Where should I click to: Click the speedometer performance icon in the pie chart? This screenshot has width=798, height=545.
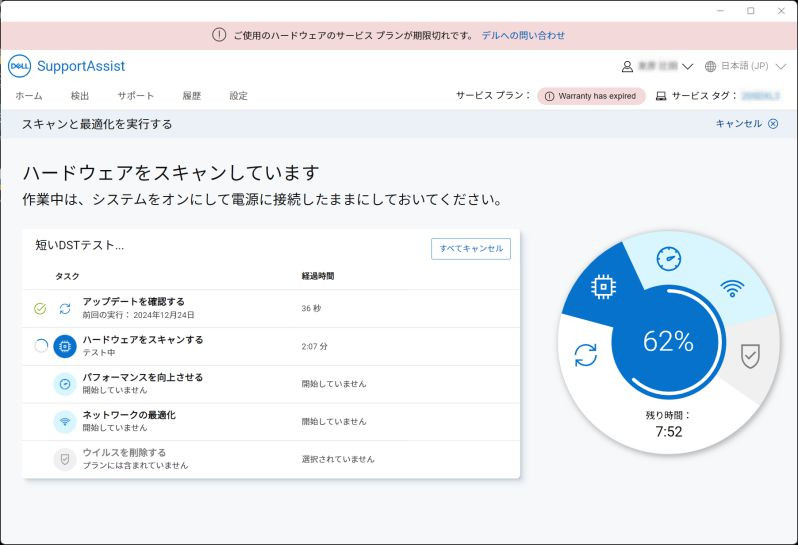tap(669, 259)
